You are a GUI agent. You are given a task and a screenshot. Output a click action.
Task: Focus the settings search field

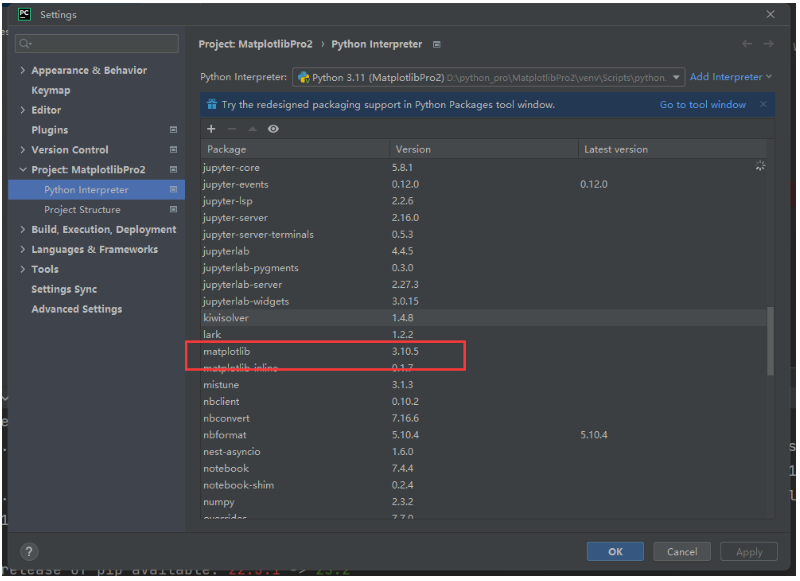pyautogui.click(x=97, y=44)
